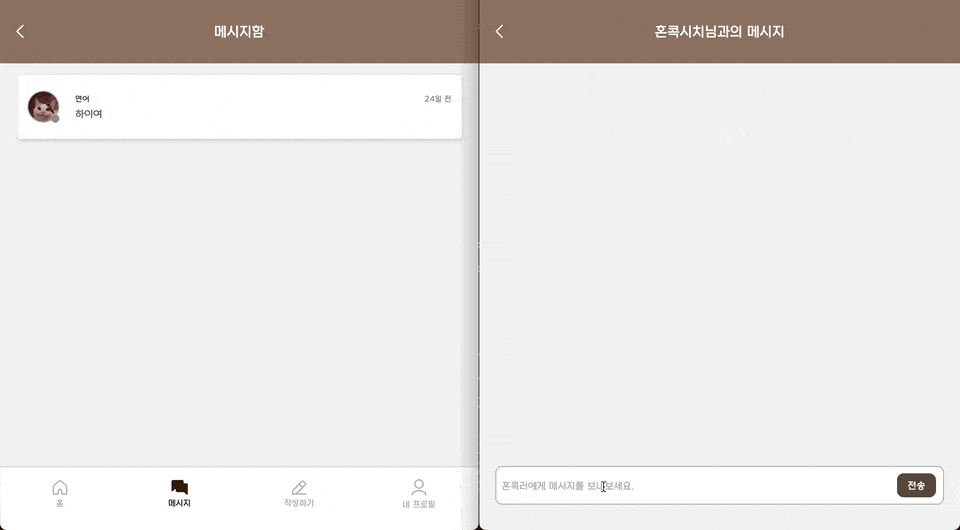
Task: Open the 홈 house icon
Action: click(60, 487)
